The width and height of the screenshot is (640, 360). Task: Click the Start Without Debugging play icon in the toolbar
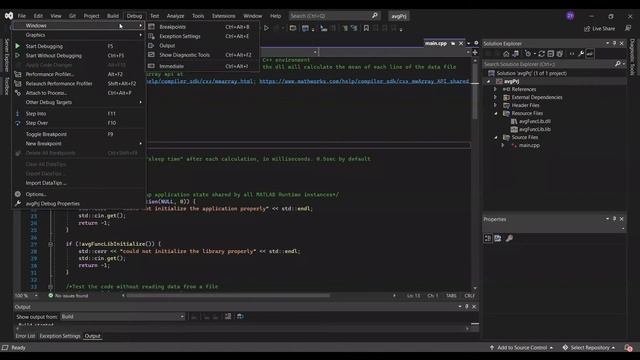[x=266, y=28]
